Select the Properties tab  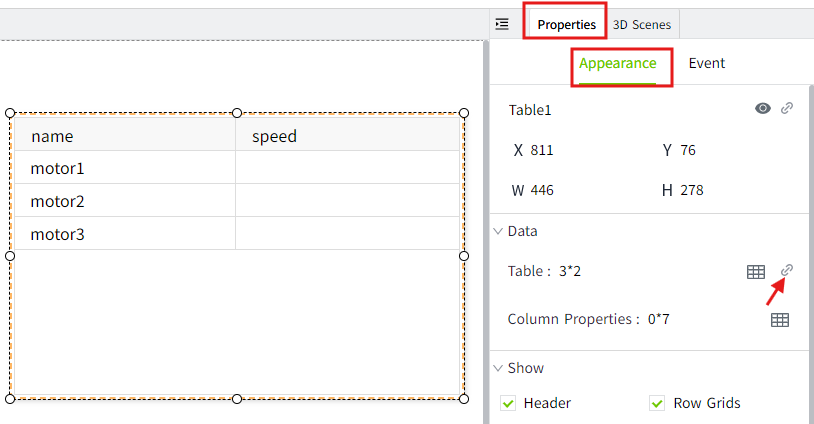point(566,24)
